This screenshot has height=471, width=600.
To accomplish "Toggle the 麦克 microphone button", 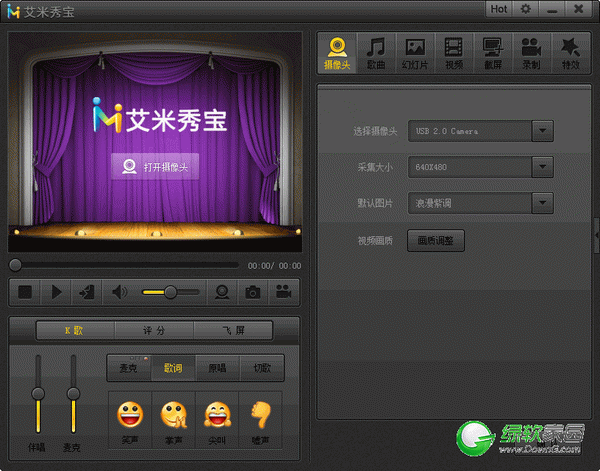I will click(129, 368).
